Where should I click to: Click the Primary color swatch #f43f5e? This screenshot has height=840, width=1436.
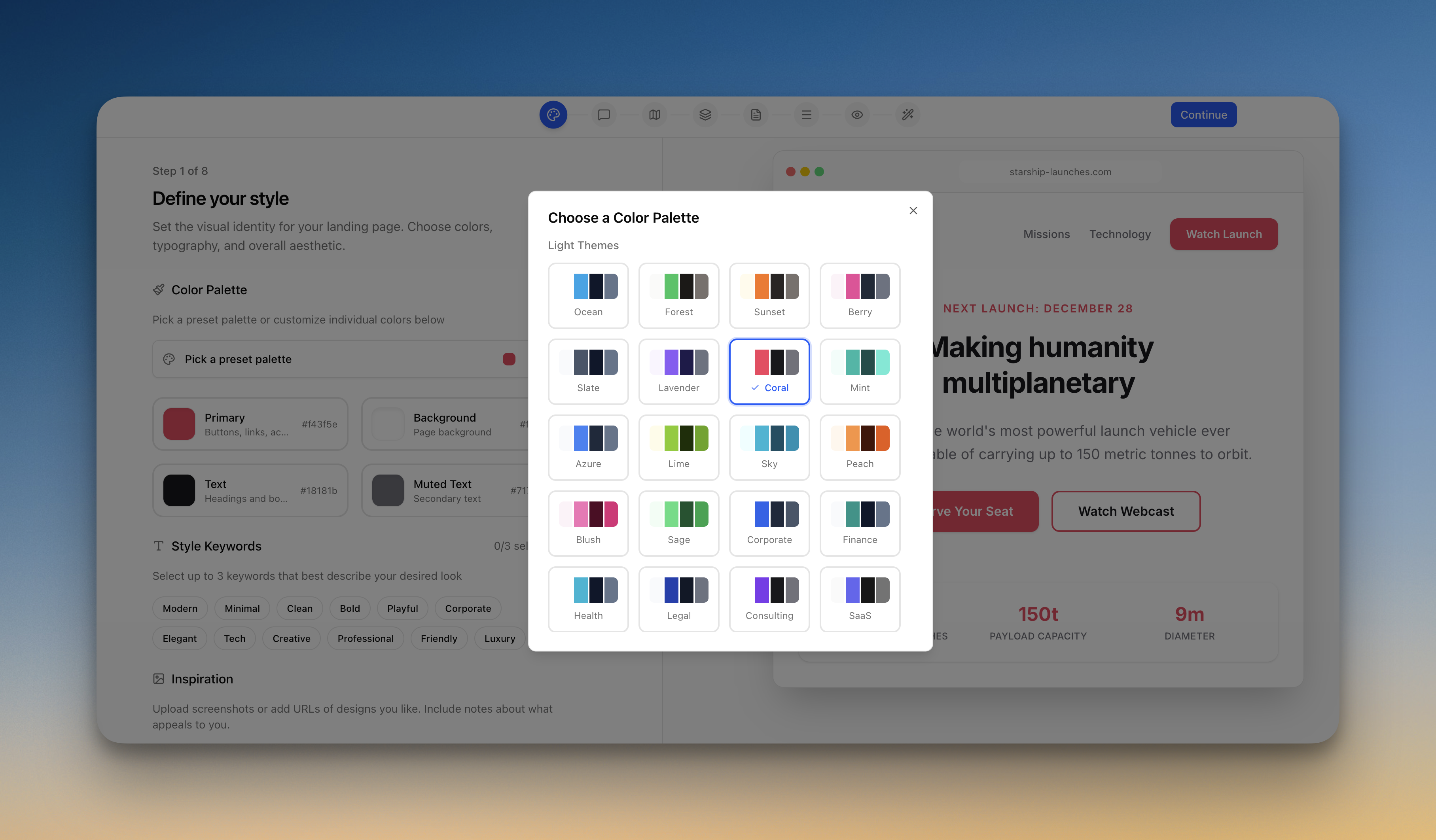tap(179, 424)
